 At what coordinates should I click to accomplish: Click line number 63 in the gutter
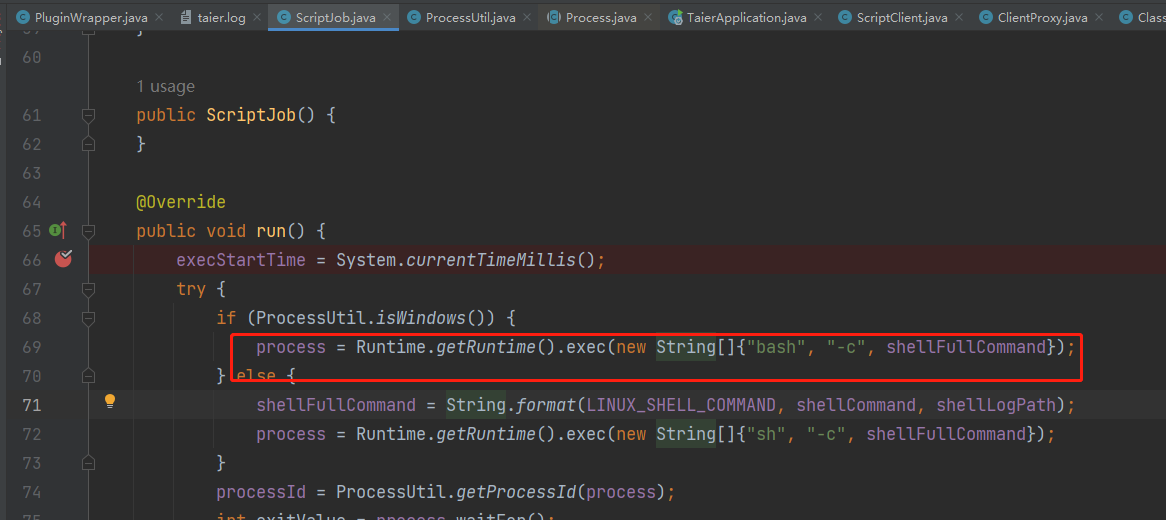[31, 173]
